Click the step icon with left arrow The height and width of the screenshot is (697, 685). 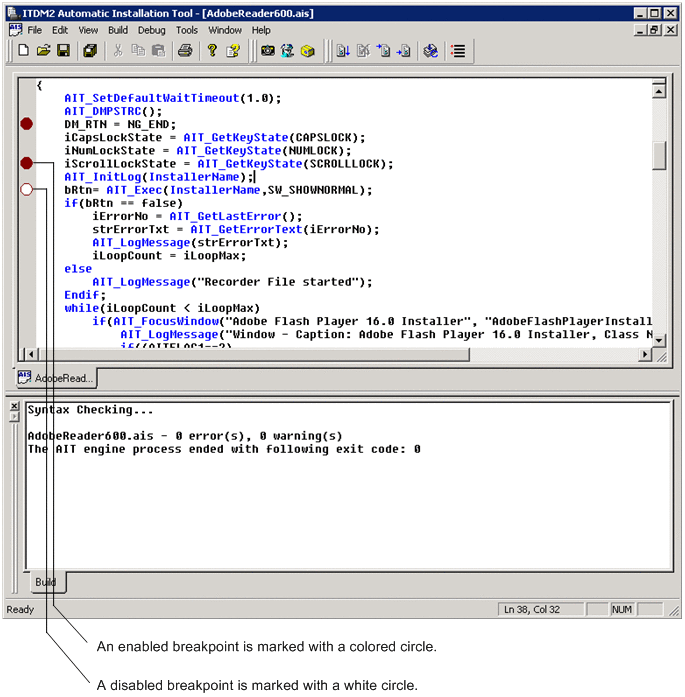pyautogui.click(x=404, y=51)
